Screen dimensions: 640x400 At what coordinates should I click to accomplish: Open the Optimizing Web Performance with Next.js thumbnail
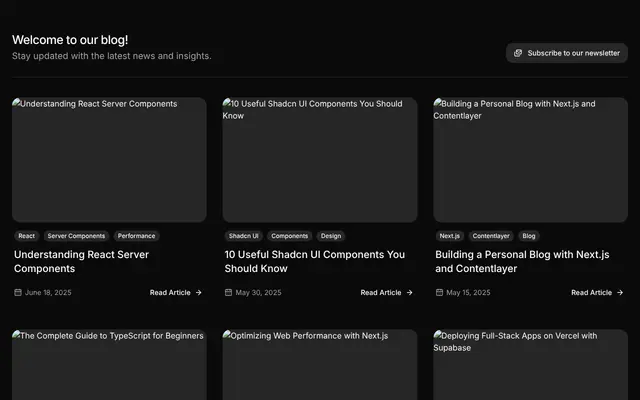point(320,365)
